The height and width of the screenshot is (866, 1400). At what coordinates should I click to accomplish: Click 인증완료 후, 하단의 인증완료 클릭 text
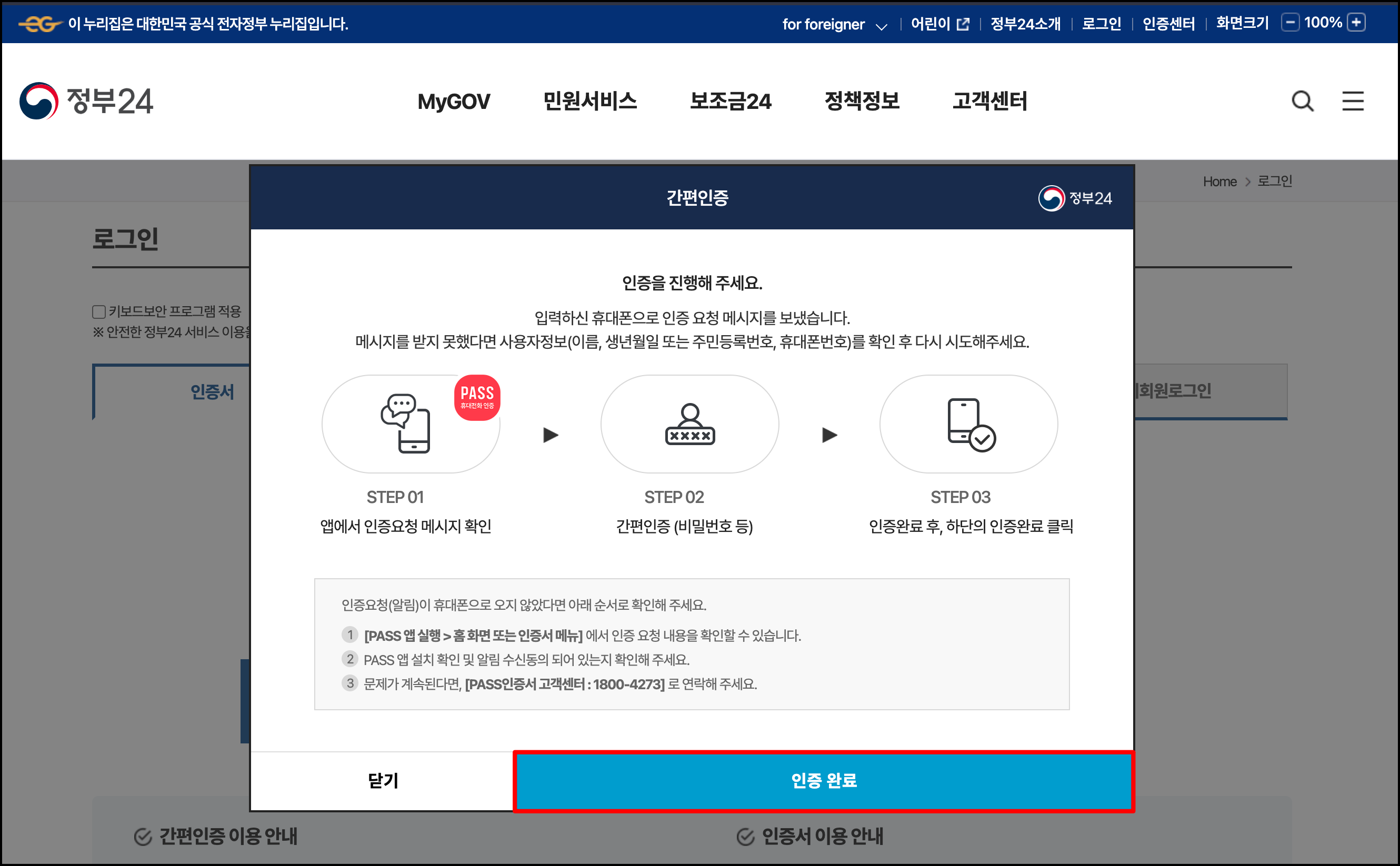[x=971, y=526]
